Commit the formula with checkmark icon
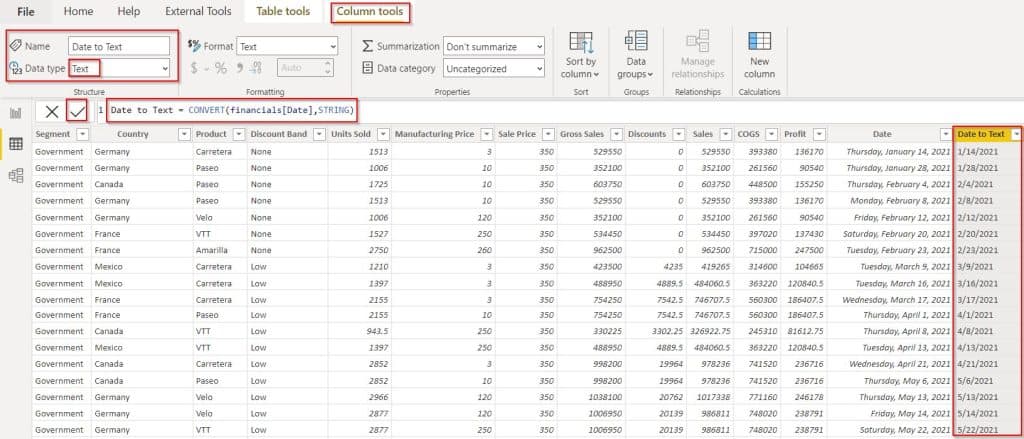The width and height of the screenshot is (1024, 439). tap(77, 112)
